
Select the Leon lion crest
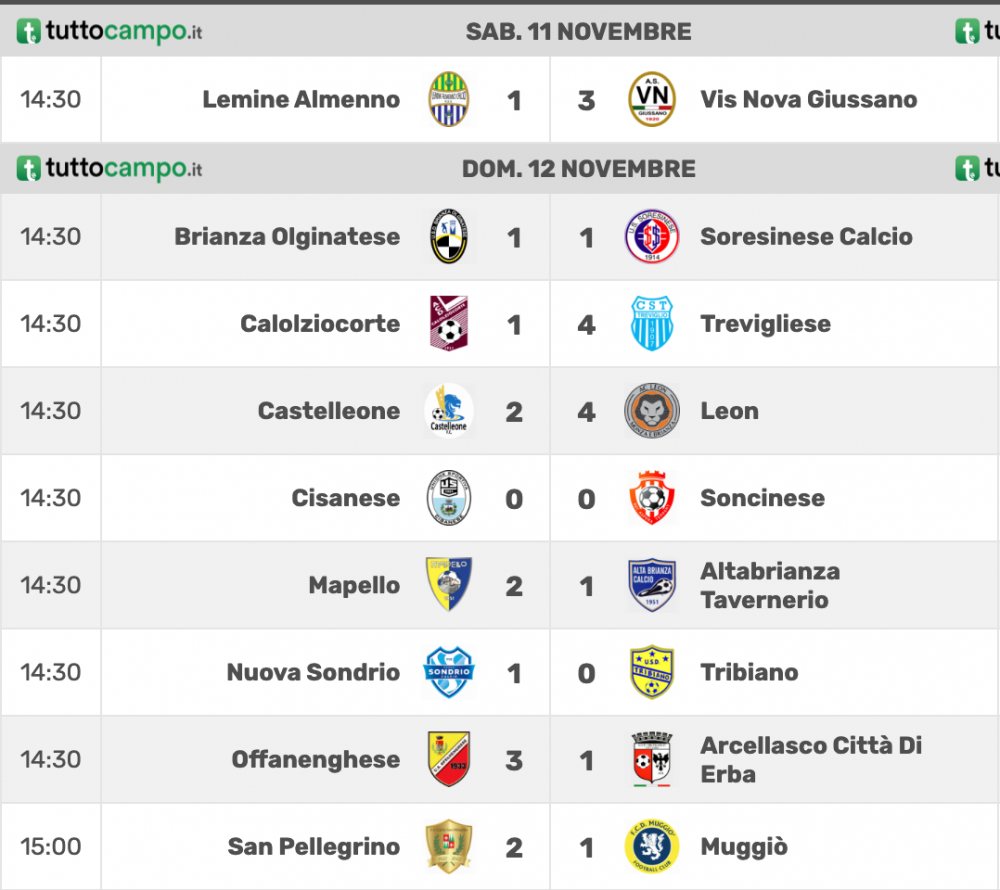tap(651, 411)
